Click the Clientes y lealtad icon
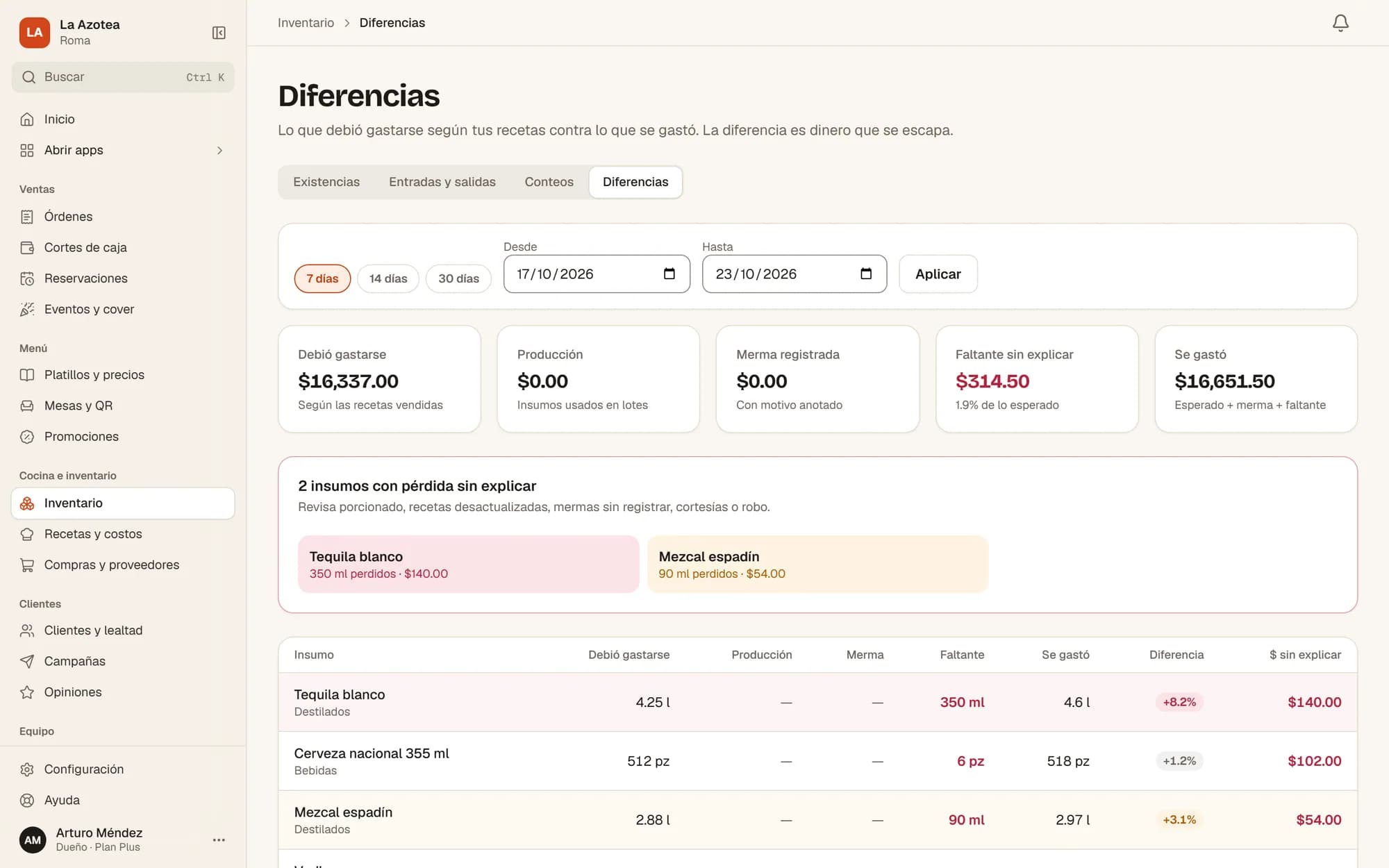 pos(27,631)
